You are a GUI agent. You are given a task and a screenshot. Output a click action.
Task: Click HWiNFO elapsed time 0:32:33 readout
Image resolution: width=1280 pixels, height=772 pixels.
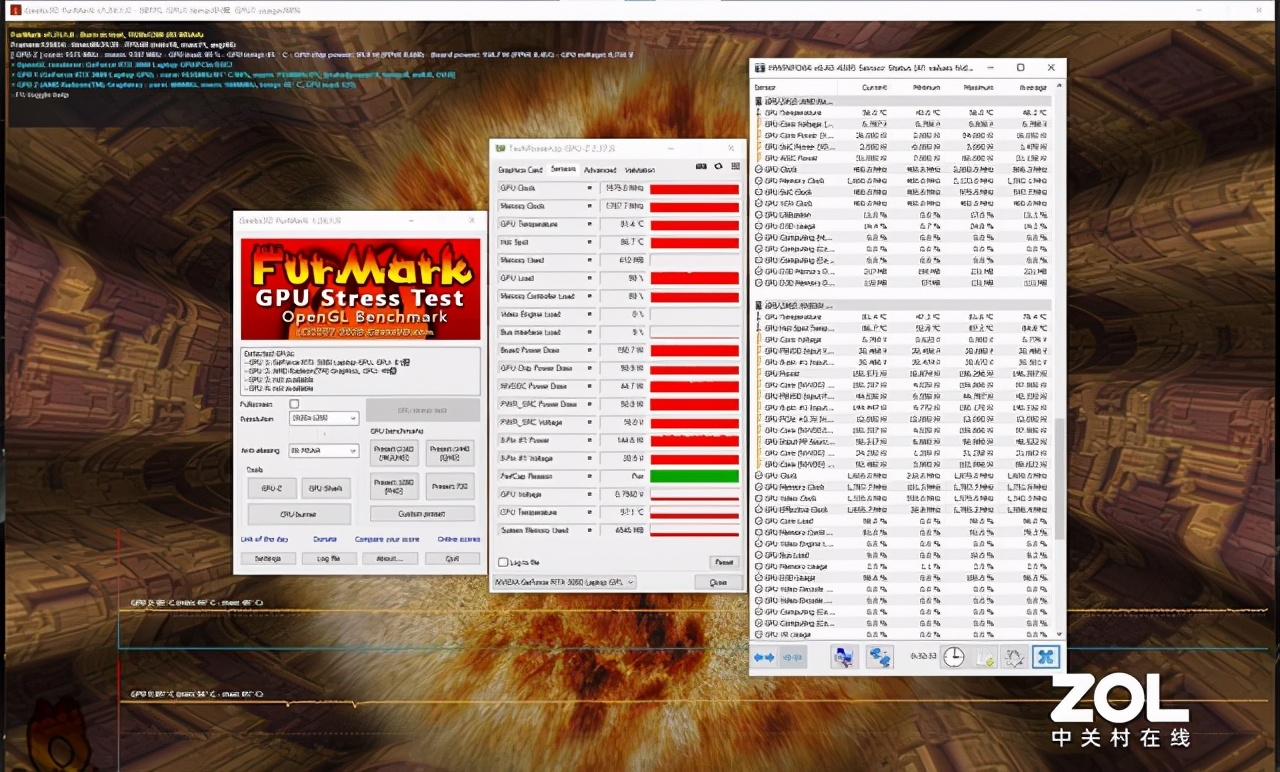coord(922,657)
